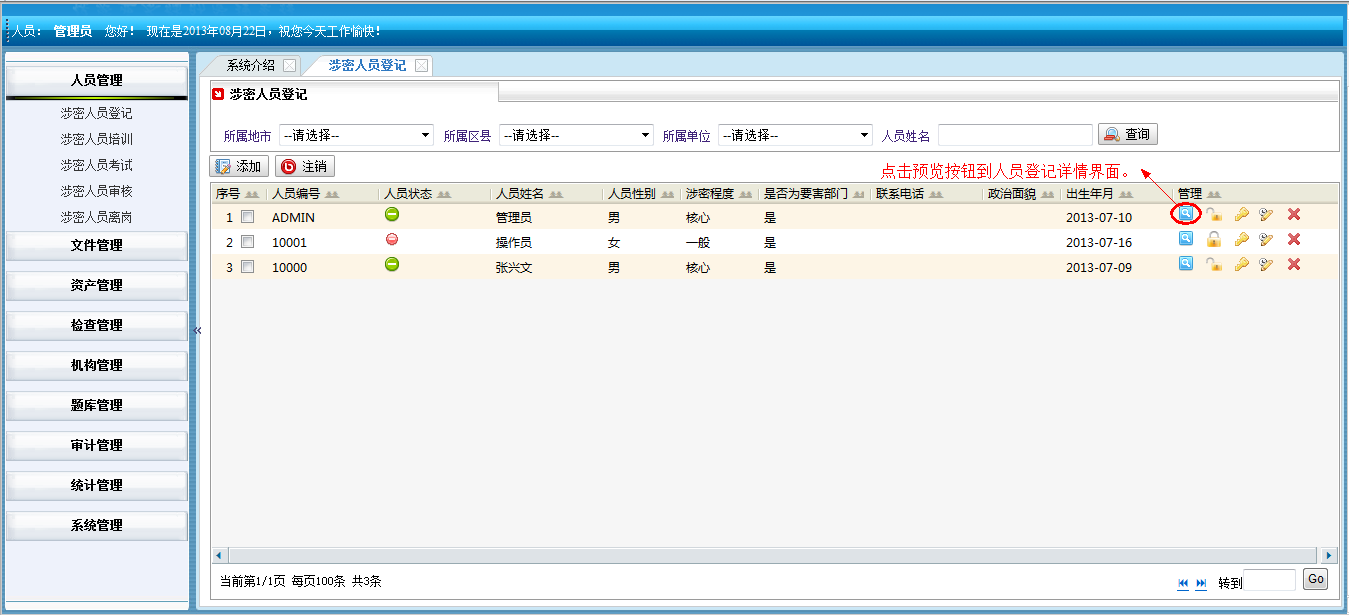Focus the 转到 page number field
Image resolution: width=1349 pixels, height=615 pixels.
tap(1269, 580)
